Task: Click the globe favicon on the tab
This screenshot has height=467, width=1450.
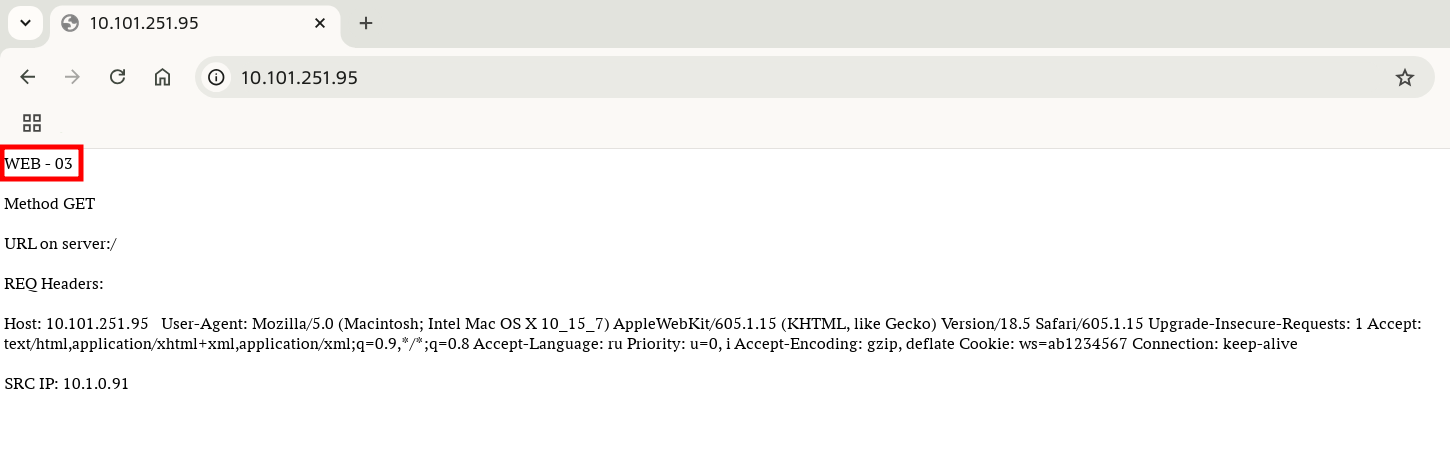Action: click(70, 23)
